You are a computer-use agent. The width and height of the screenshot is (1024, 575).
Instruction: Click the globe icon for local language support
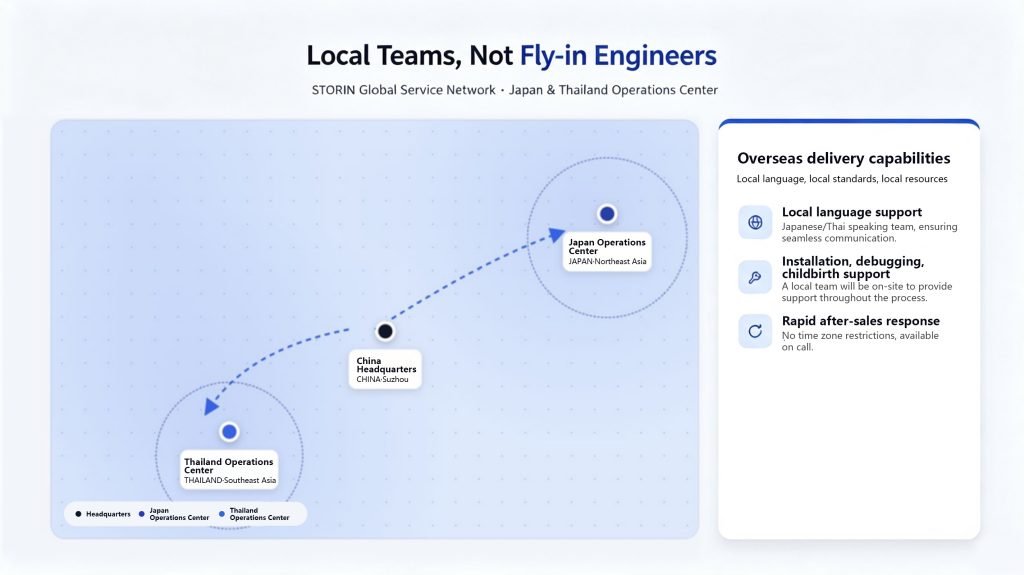coord(755,222)
